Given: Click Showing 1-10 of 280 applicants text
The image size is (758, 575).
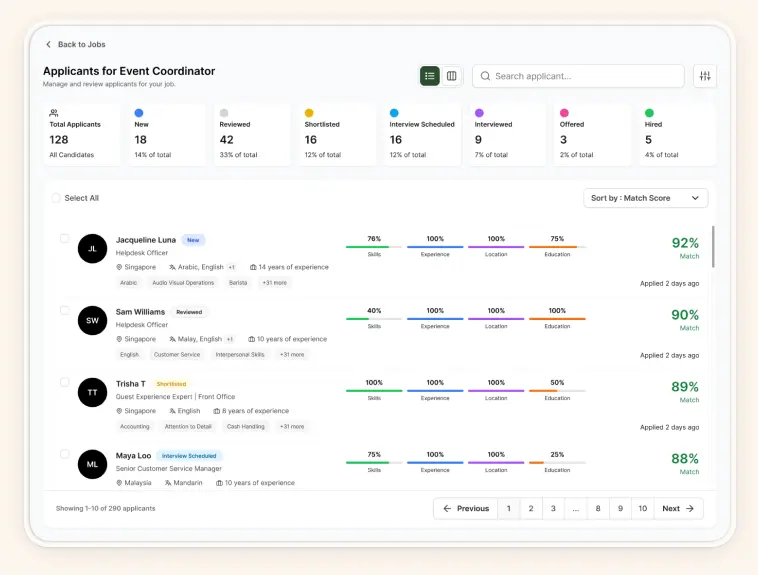Looking at the screenshot, I should [105, 508].
